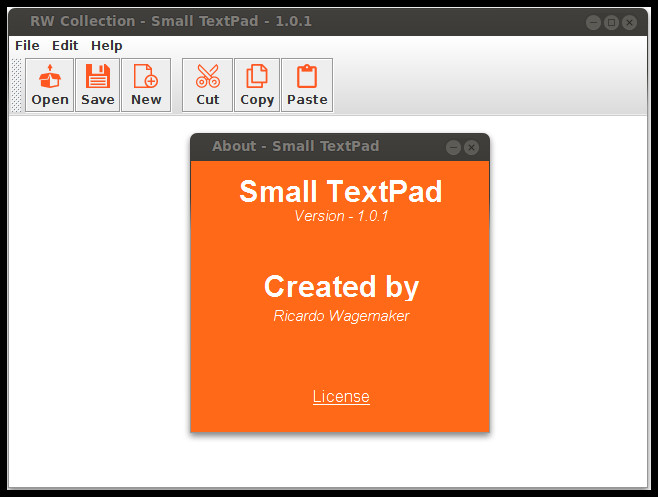Click 'Version - 1.0.1' text
This screenshot has width=658, height=497.
[341, 216]
